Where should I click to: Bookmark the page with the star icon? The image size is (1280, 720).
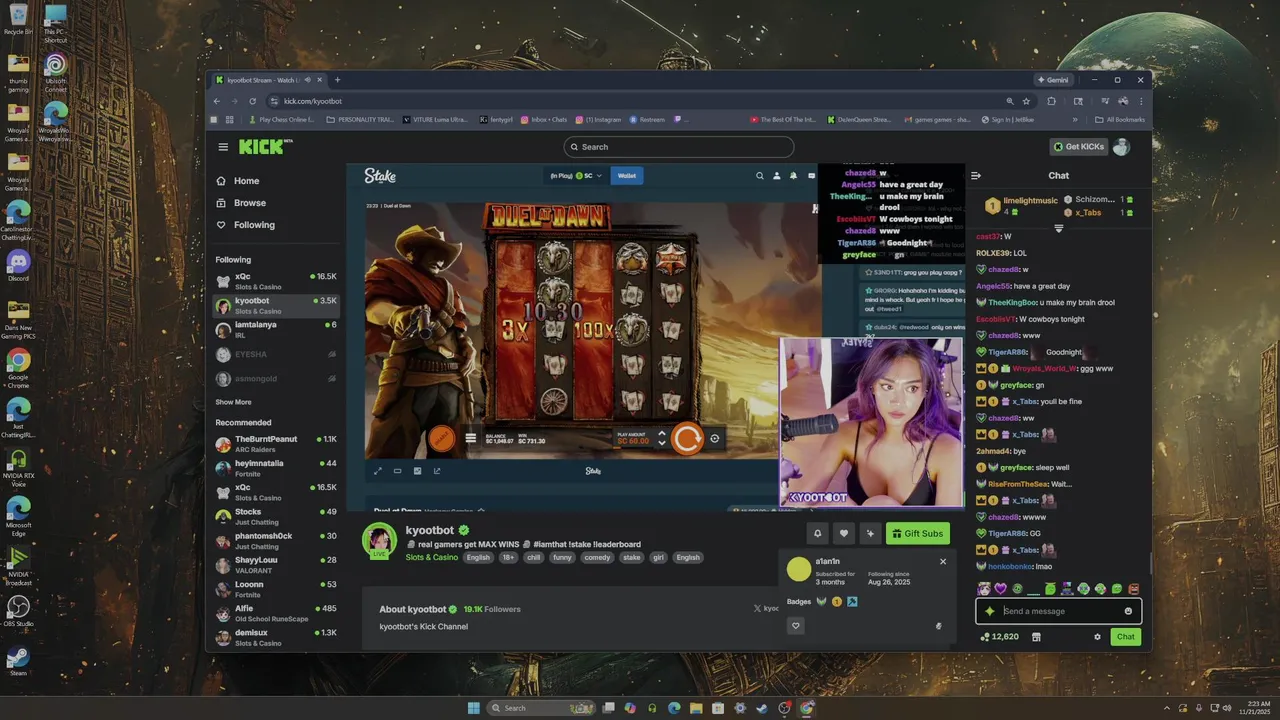pos(1026,101)
